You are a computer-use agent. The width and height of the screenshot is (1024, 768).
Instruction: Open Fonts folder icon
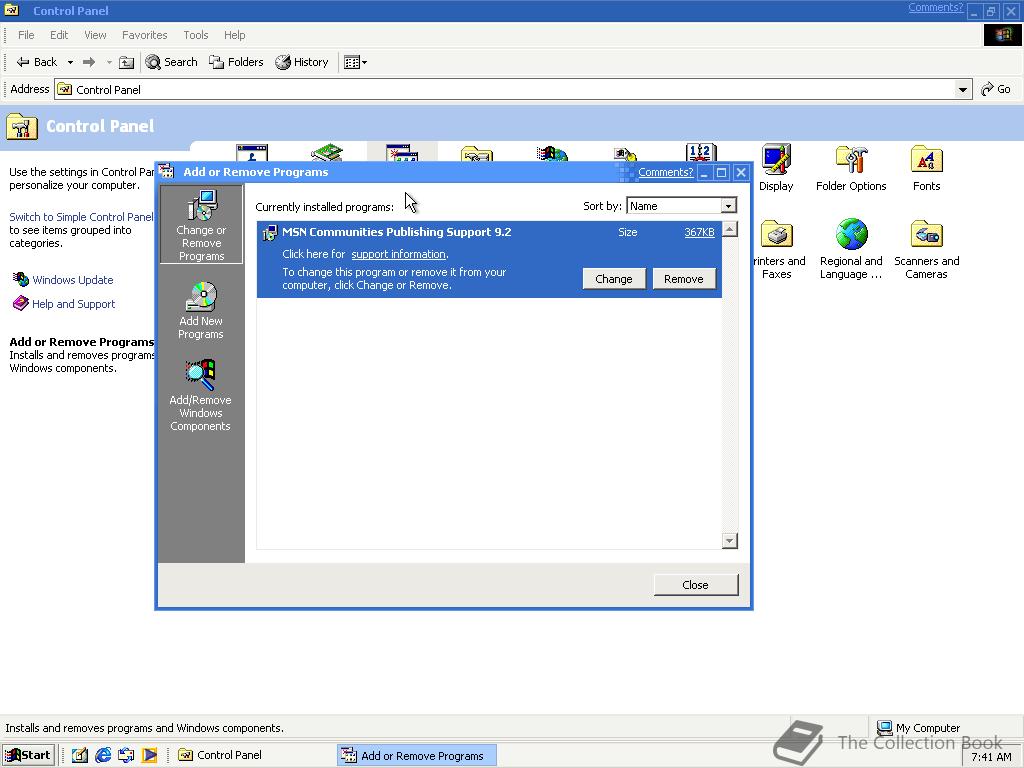point(926,168)
